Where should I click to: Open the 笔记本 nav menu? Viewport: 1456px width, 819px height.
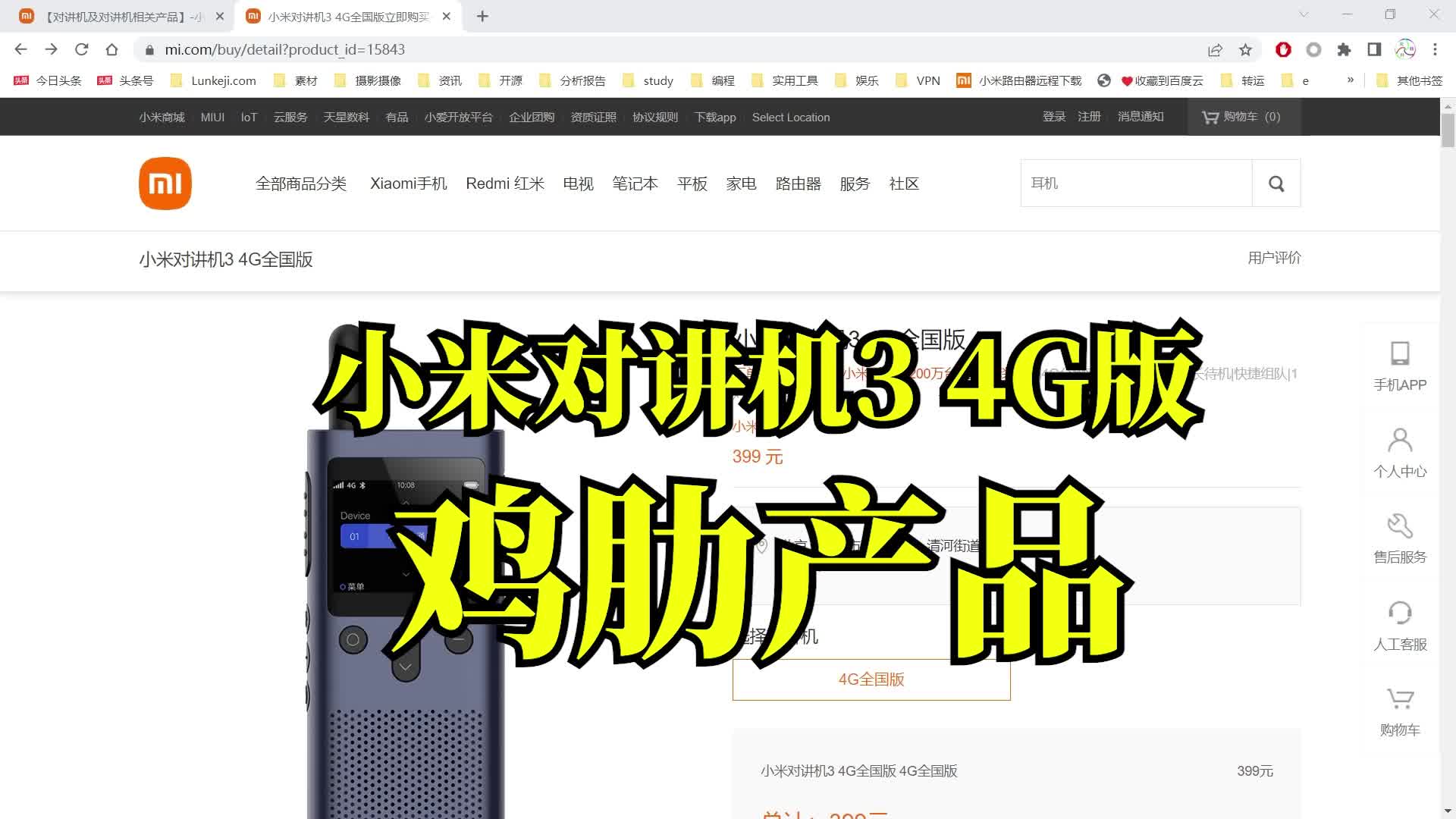click(635, 184)
